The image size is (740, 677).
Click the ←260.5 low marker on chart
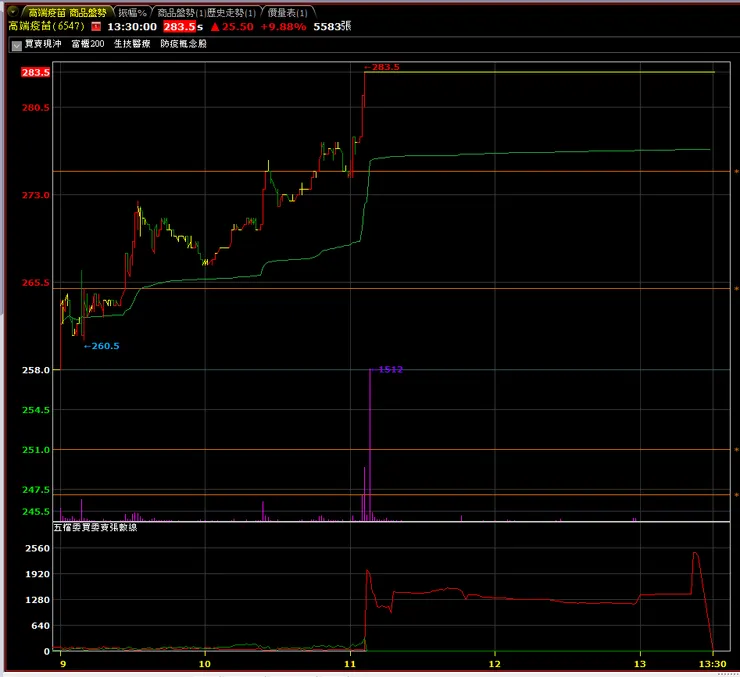(101, 346)
